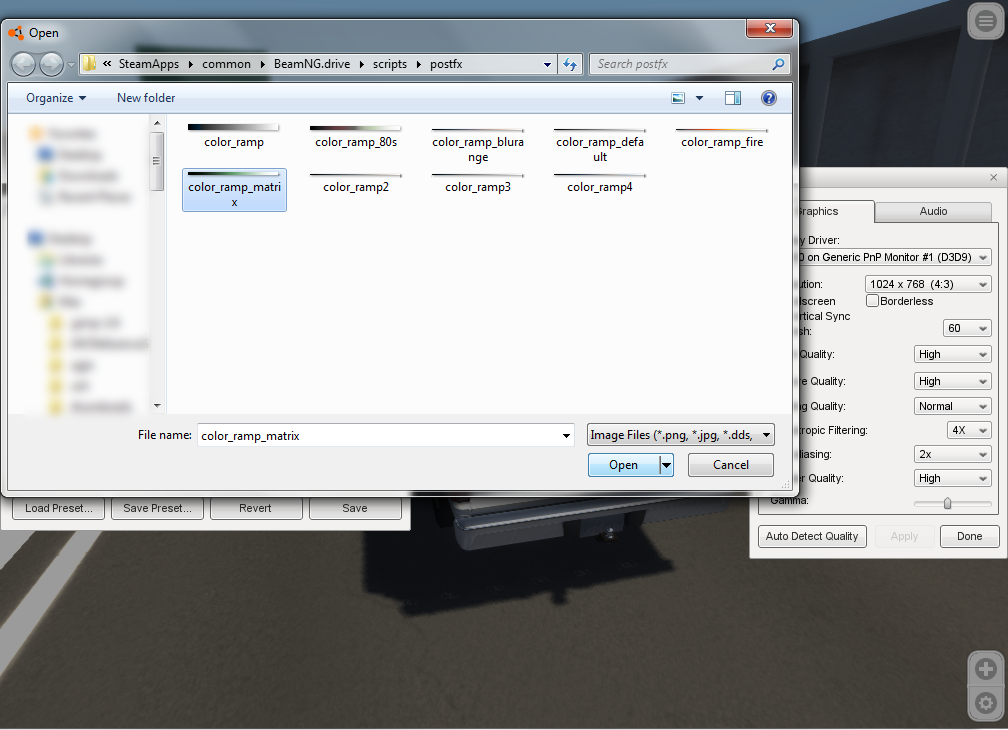Screen dimensions: 1008x730
Task: Open the Organize dropdown menu
Action: [56, 98]
